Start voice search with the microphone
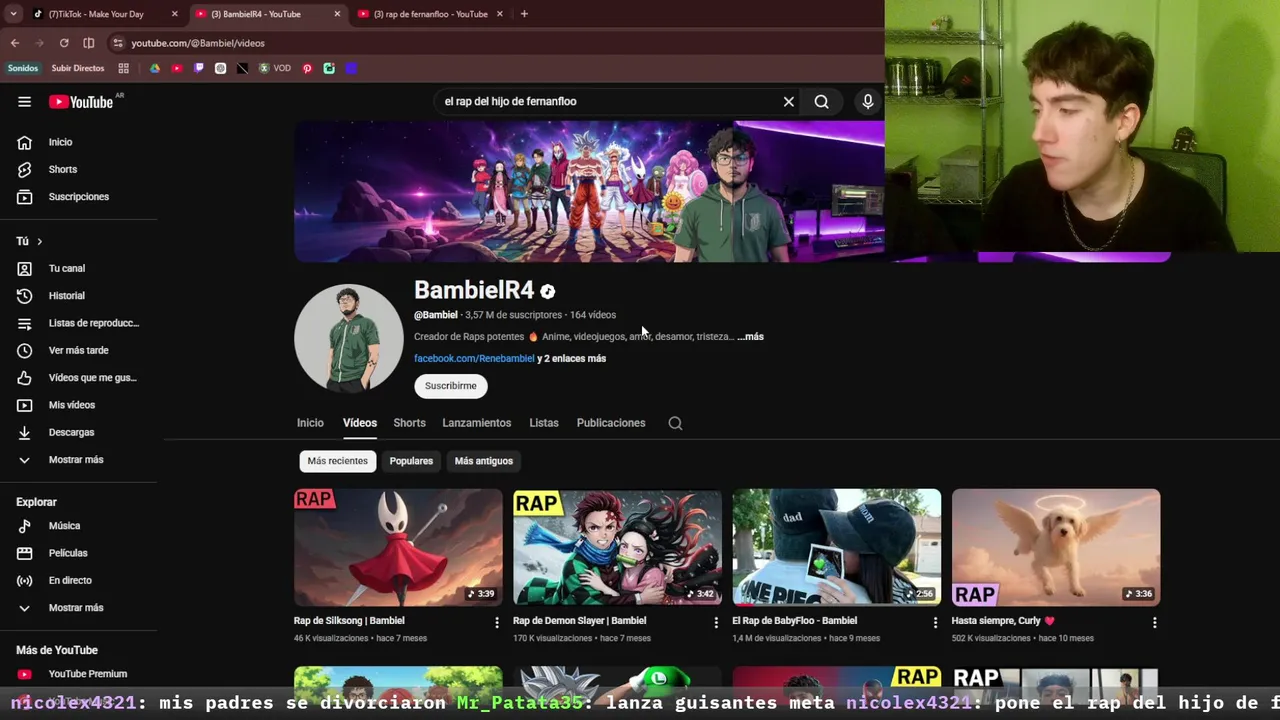Image resolution: width=1280 pixels, height=720 pixels. point(868,101)
